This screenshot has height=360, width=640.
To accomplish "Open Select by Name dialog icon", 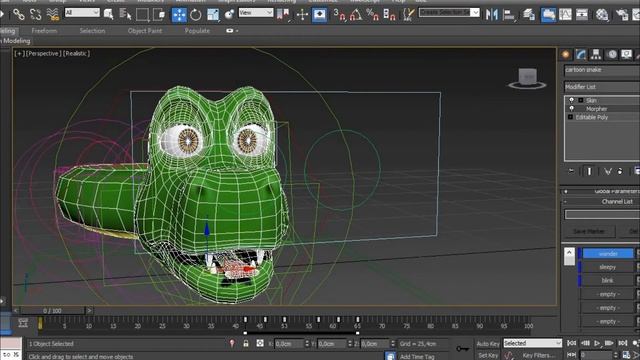I will [x=125, y=15].
